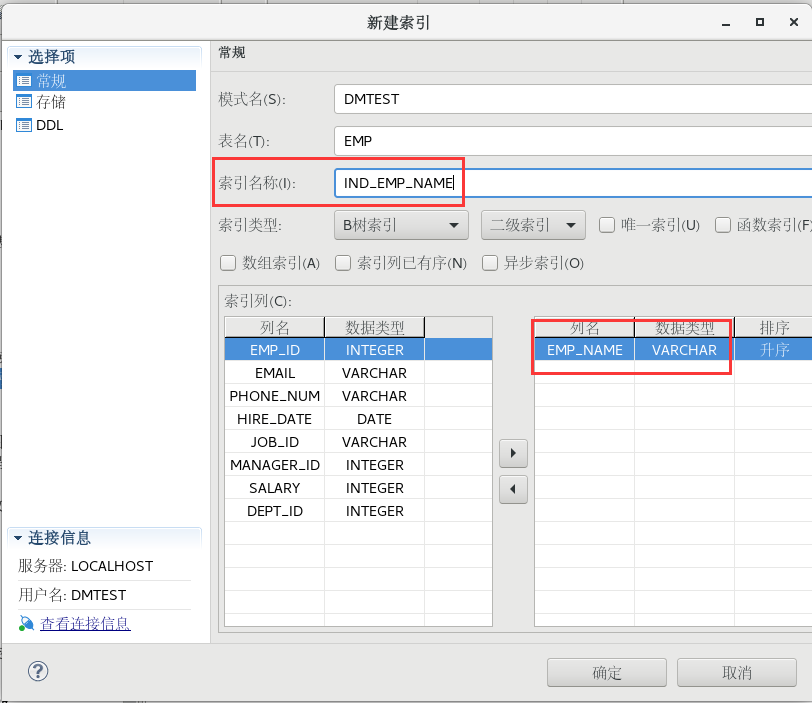812x703 pixels.
Task: Click the DDL list icon in sidebar
Action: coord(24,125)
